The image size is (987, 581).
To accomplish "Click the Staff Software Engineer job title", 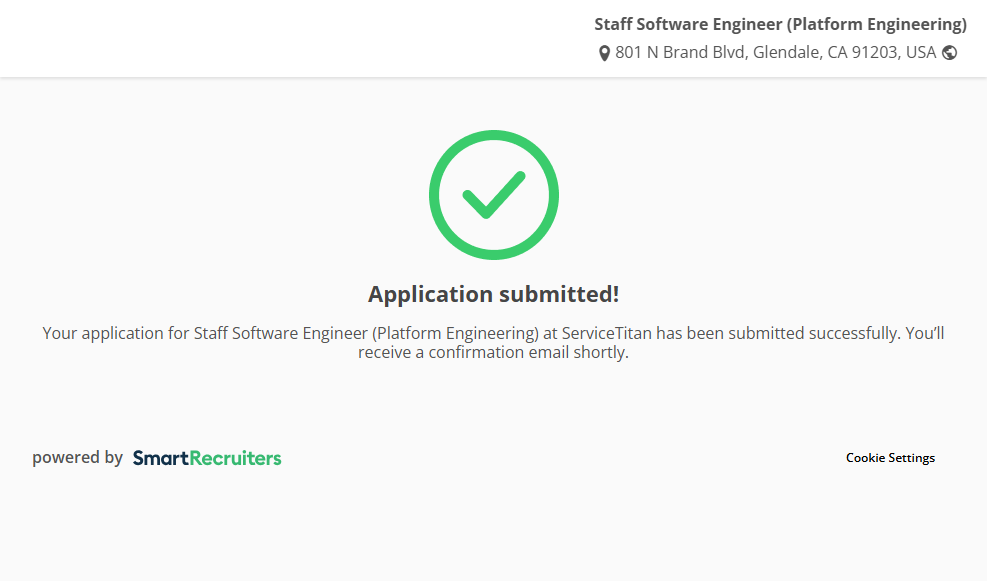I will click(780, 24).
